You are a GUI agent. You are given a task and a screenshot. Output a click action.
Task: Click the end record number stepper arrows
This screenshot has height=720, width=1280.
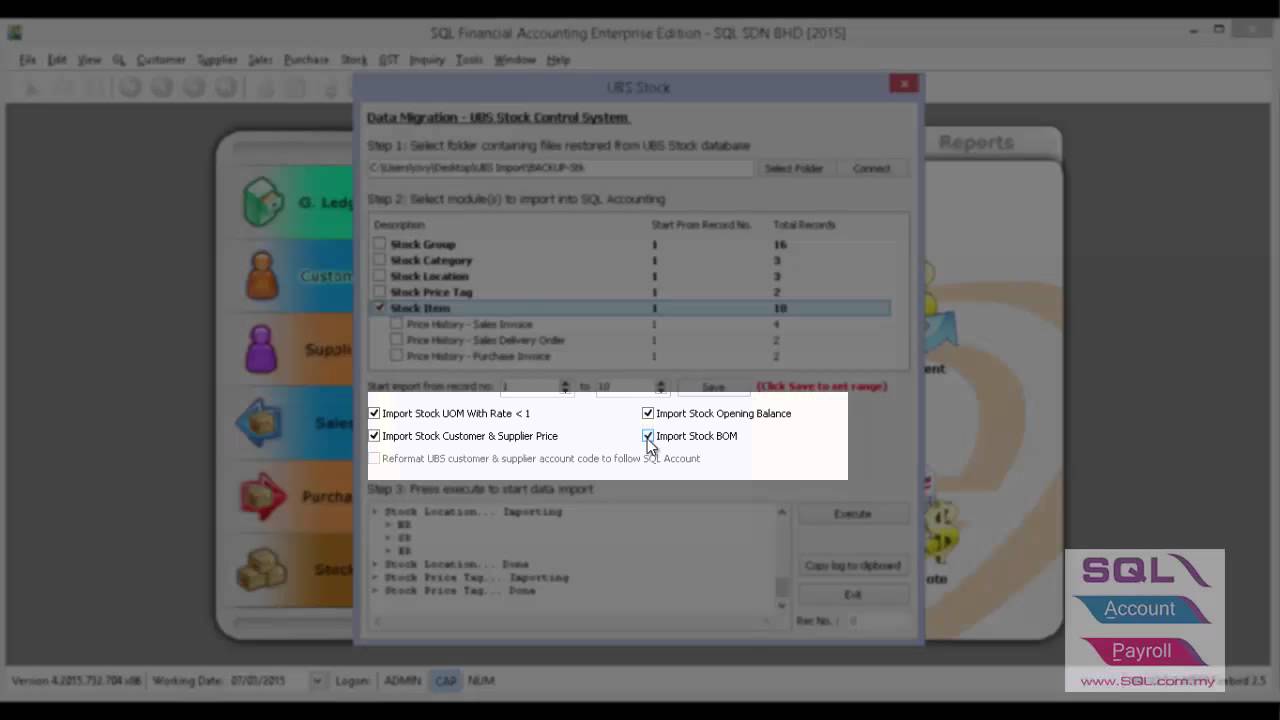point(660,387)
